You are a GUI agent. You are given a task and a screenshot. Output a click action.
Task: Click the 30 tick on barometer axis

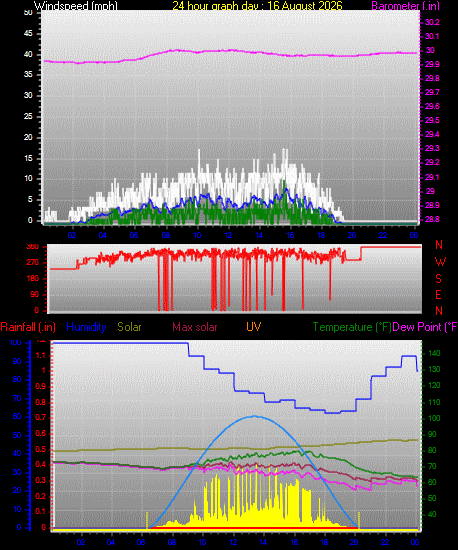pyautogui.click(x=430, y=50)
